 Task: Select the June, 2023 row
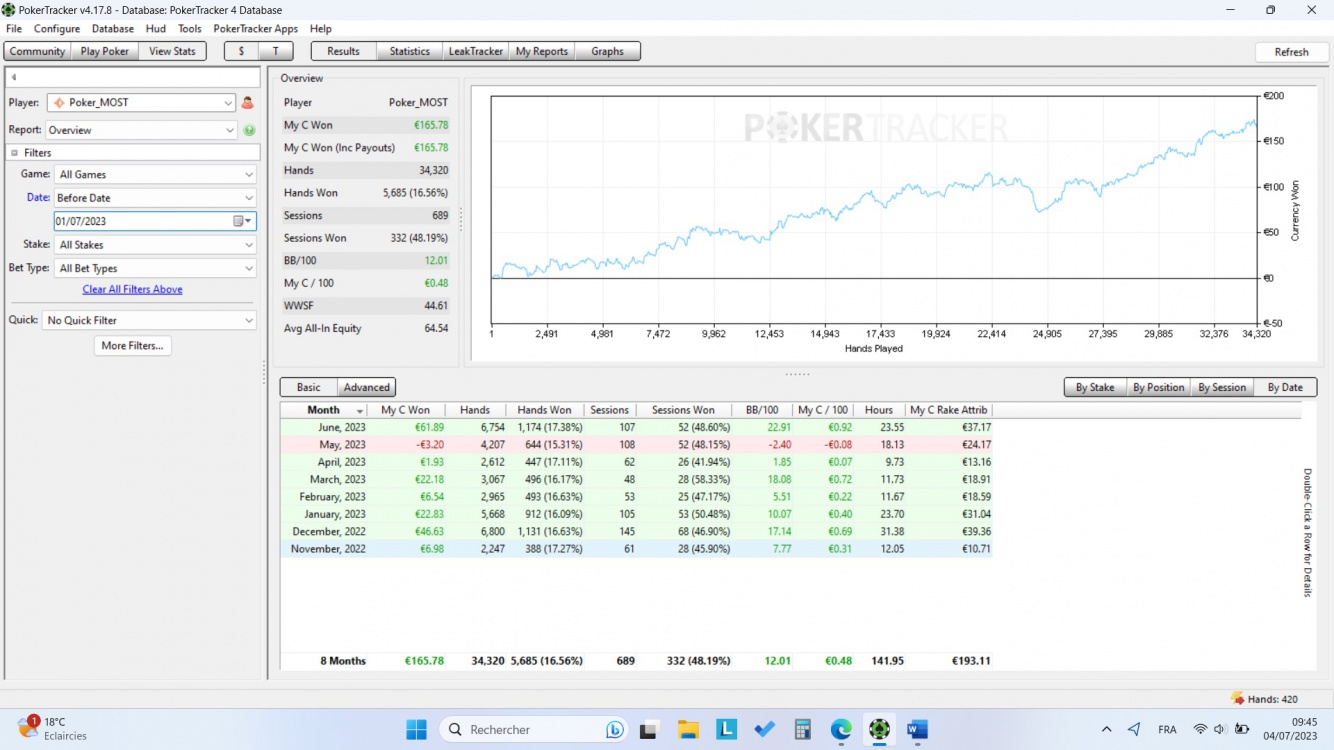636,427
